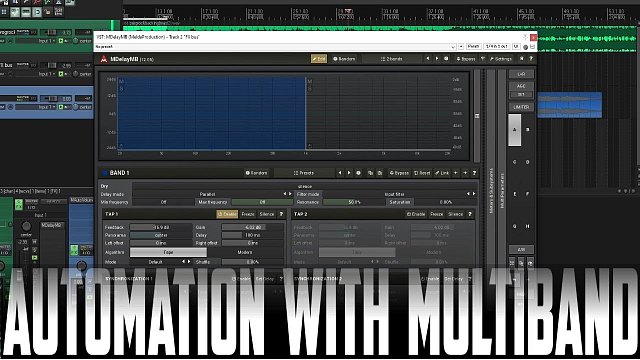This screenshot has height=360, width=640.
Task: Click the Tap 1 Delay value field
Action: point(252,236)
